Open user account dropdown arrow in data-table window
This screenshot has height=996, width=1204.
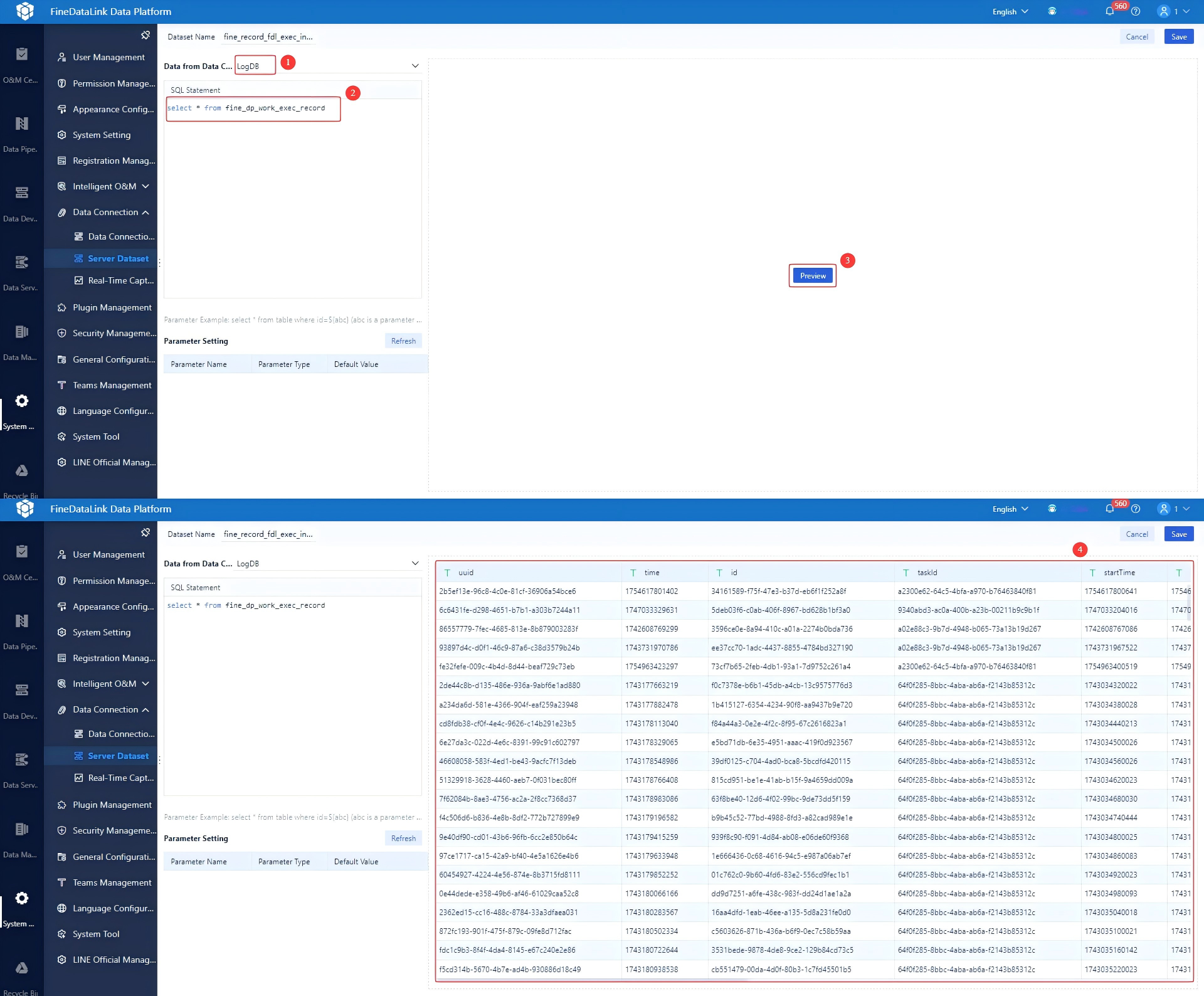pyautogui.click(x=1186, y=509)
